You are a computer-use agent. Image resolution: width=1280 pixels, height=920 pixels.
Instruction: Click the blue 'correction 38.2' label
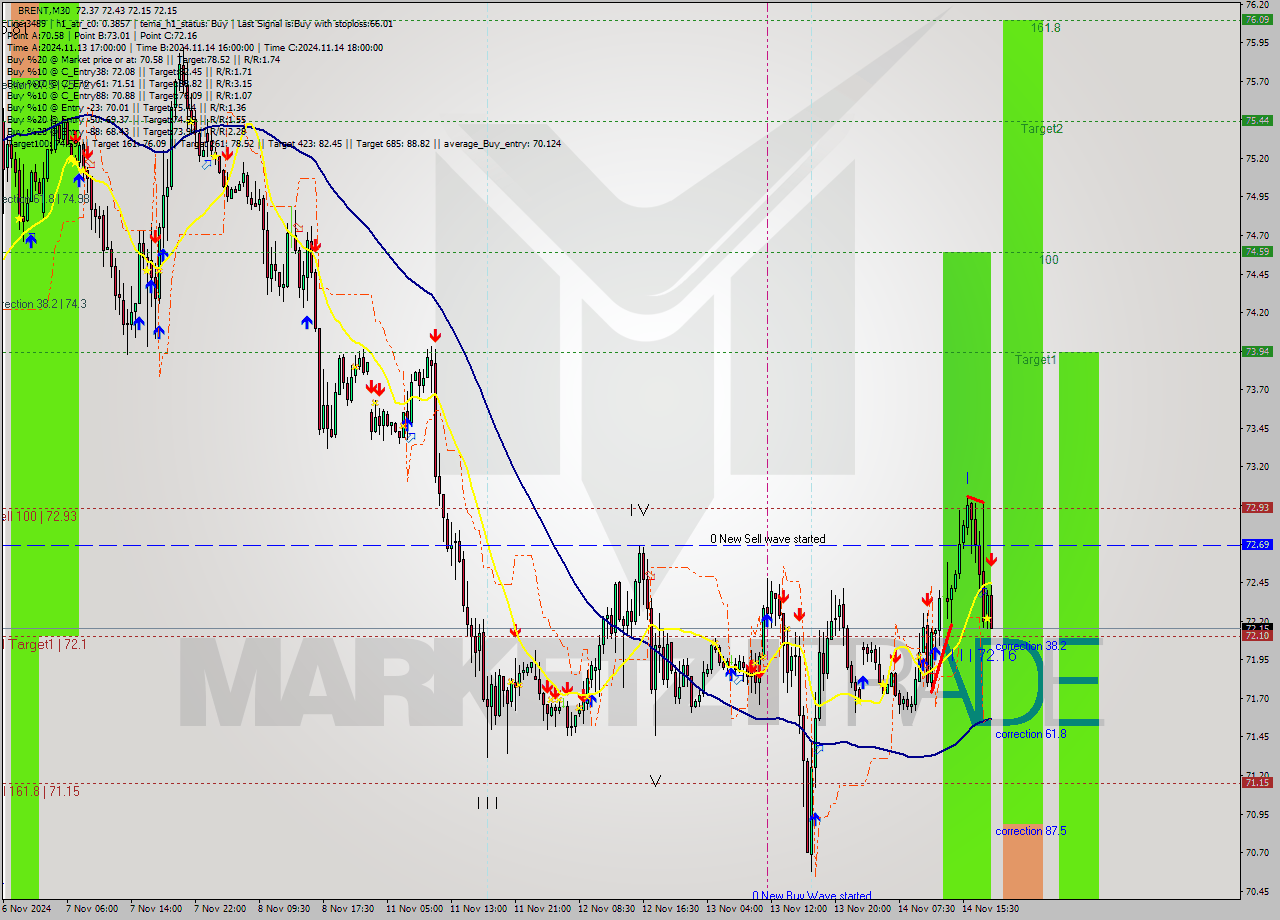pyautogui.click(x=1031, y=646)
